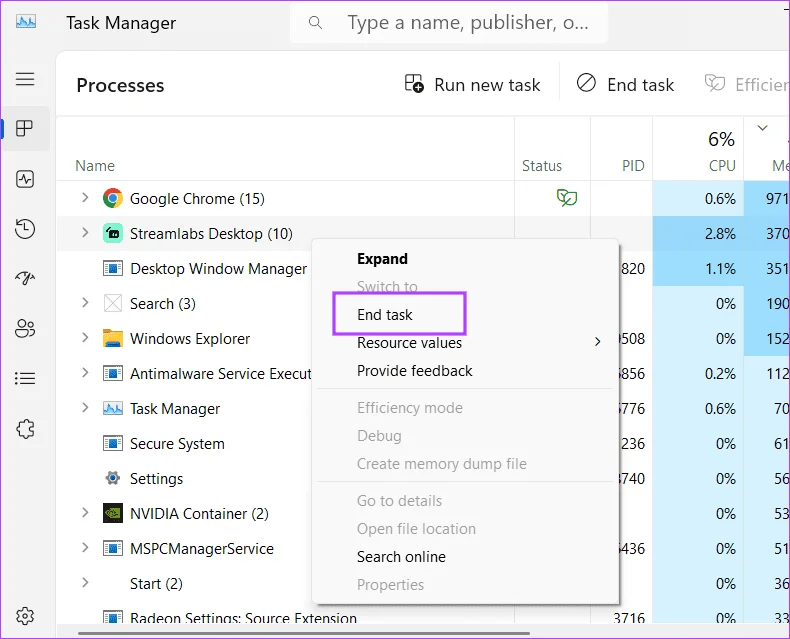Click the Processes page heading
This screenshot has width=790, height=639.
click(120, 85)
